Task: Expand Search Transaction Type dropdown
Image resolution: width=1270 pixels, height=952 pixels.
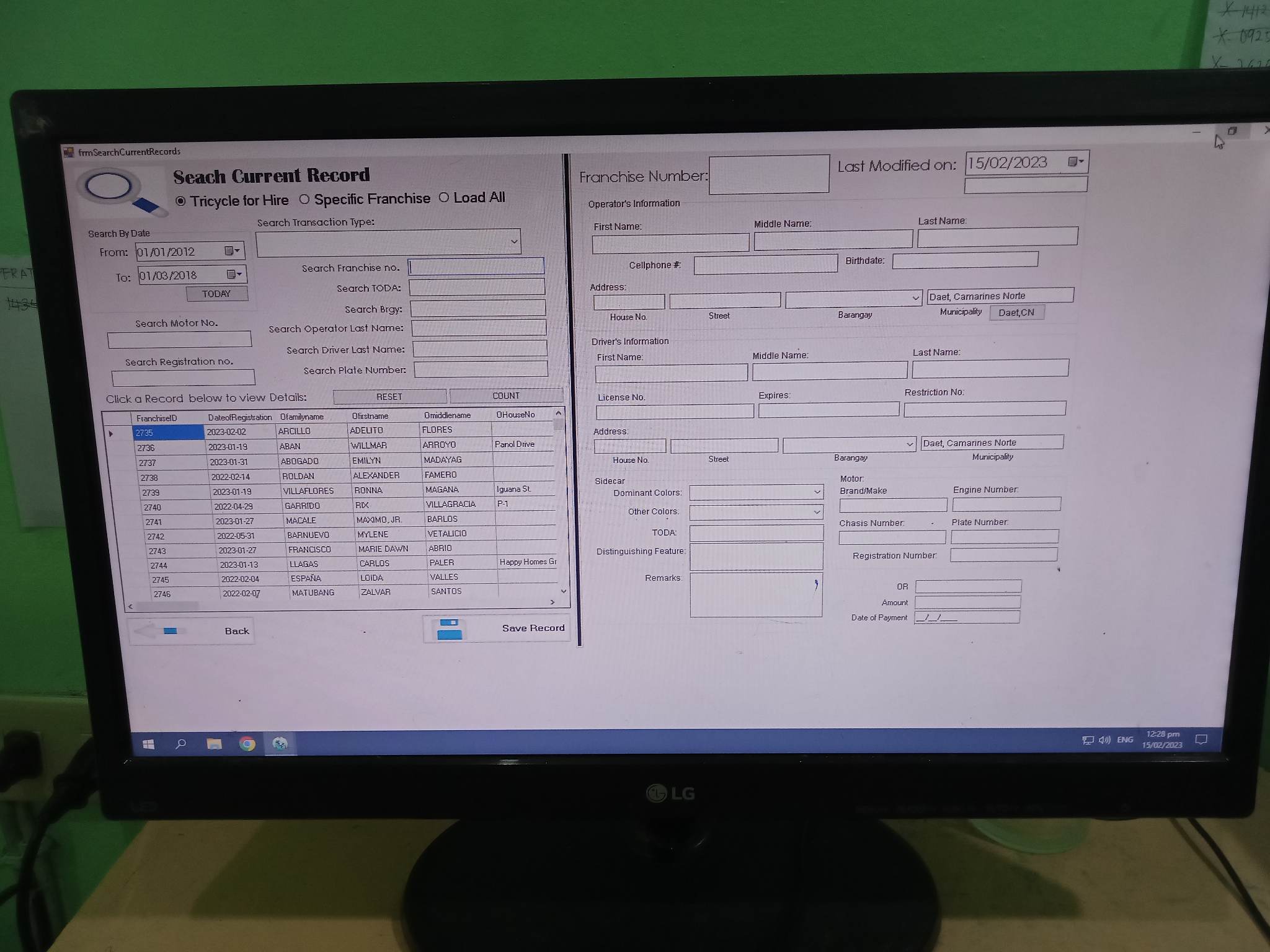Action: click(513, 242)
